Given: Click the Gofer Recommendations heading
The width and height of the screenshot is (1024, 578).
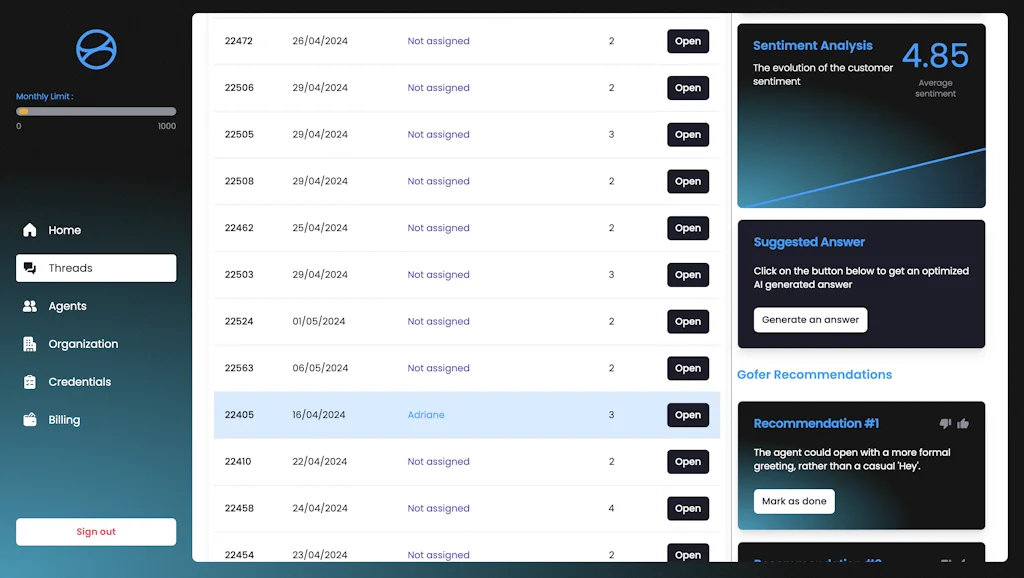Looking at the screenshot, I should tap(814, 374).
